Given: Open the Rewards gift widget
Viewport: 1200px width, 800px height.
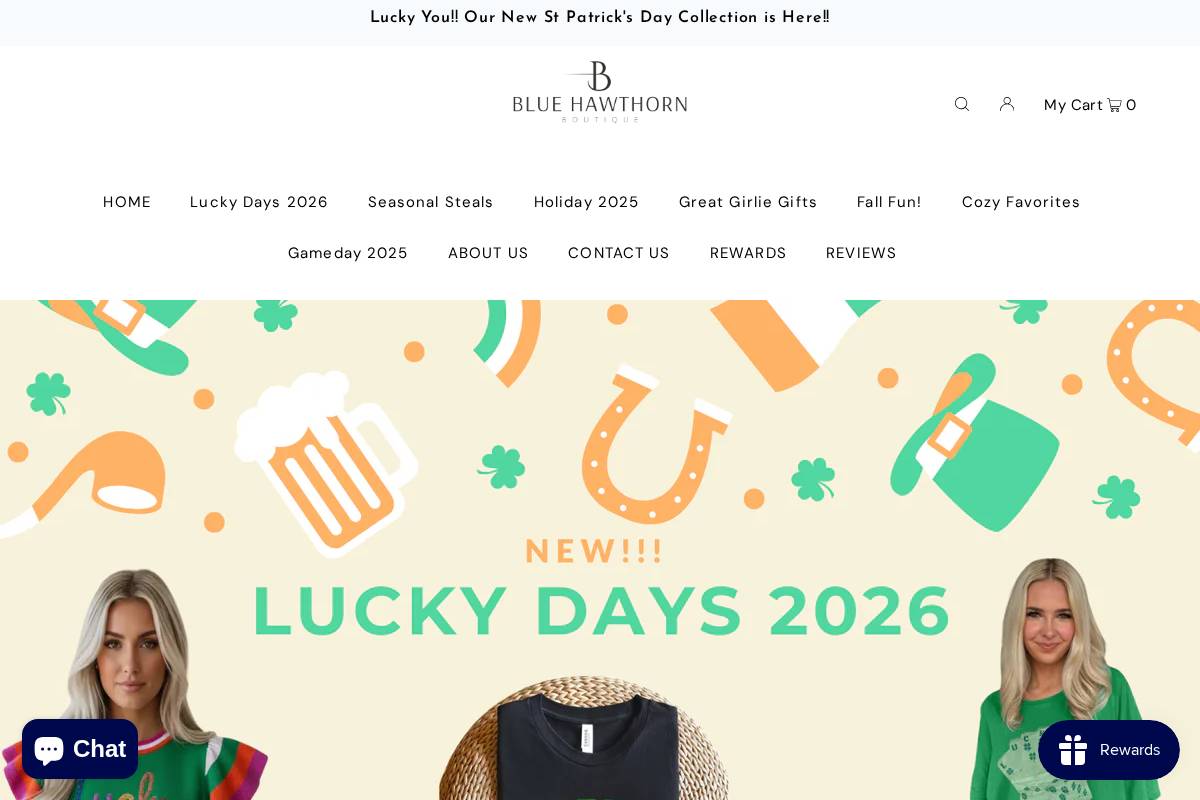Looking at the screenshot, I should 1109,750.
